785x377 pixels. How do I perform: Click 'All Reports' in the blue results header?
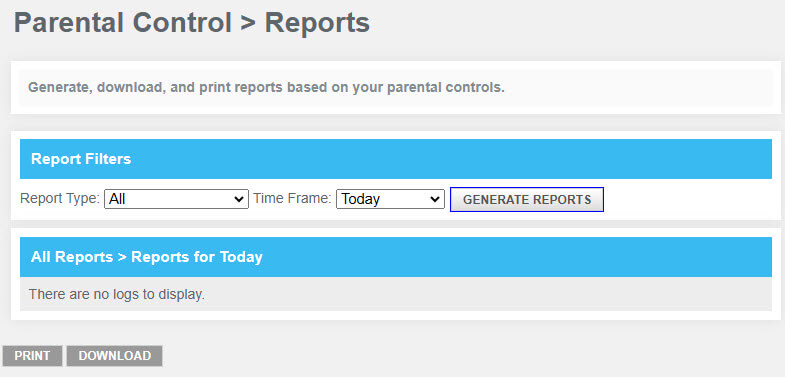click(x=72, y=257)
